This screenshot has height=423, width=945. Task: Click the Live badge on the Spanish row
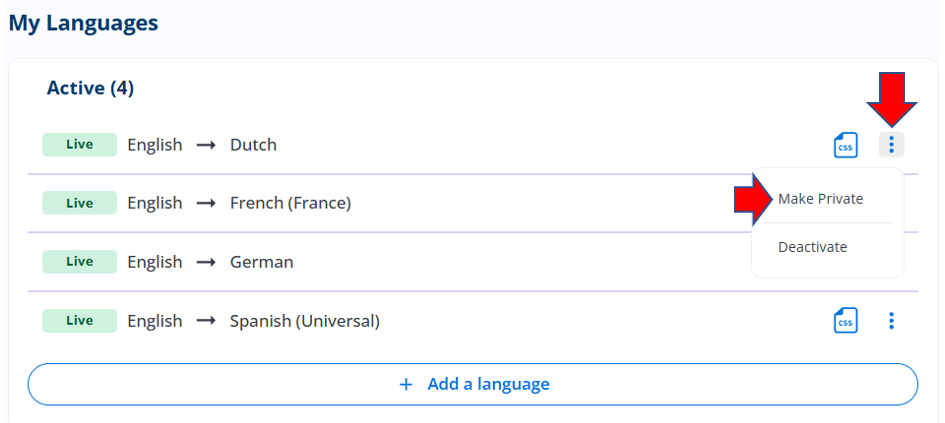(x=80, y=321)
